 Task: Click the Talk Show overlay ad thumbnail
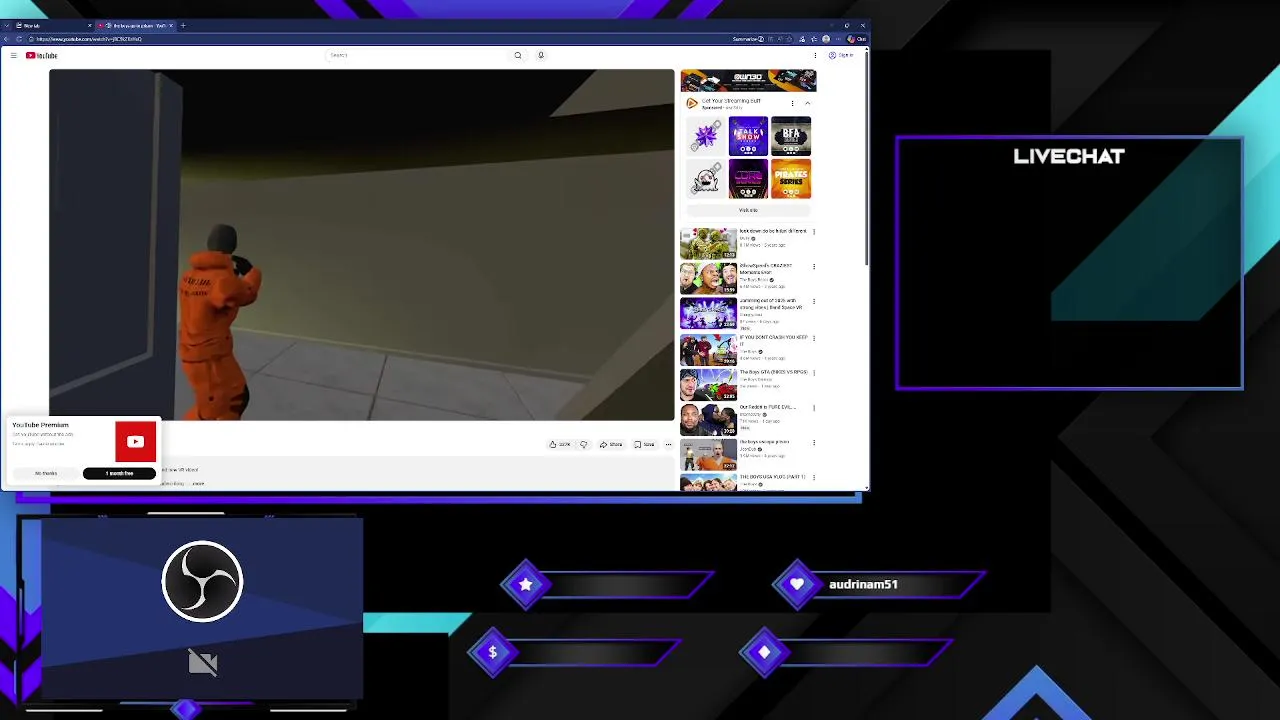748,136
